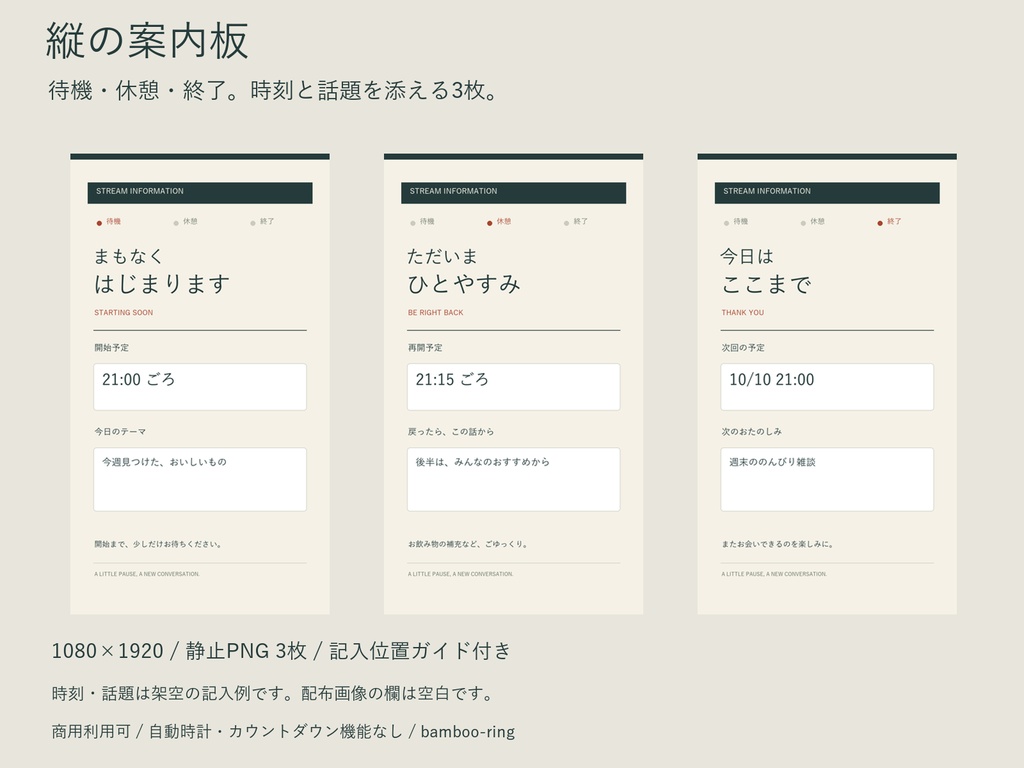1024x768 pixels.
Task: Click the first card's A LITTLE PAUSE footer
Action: click(147, 574)
